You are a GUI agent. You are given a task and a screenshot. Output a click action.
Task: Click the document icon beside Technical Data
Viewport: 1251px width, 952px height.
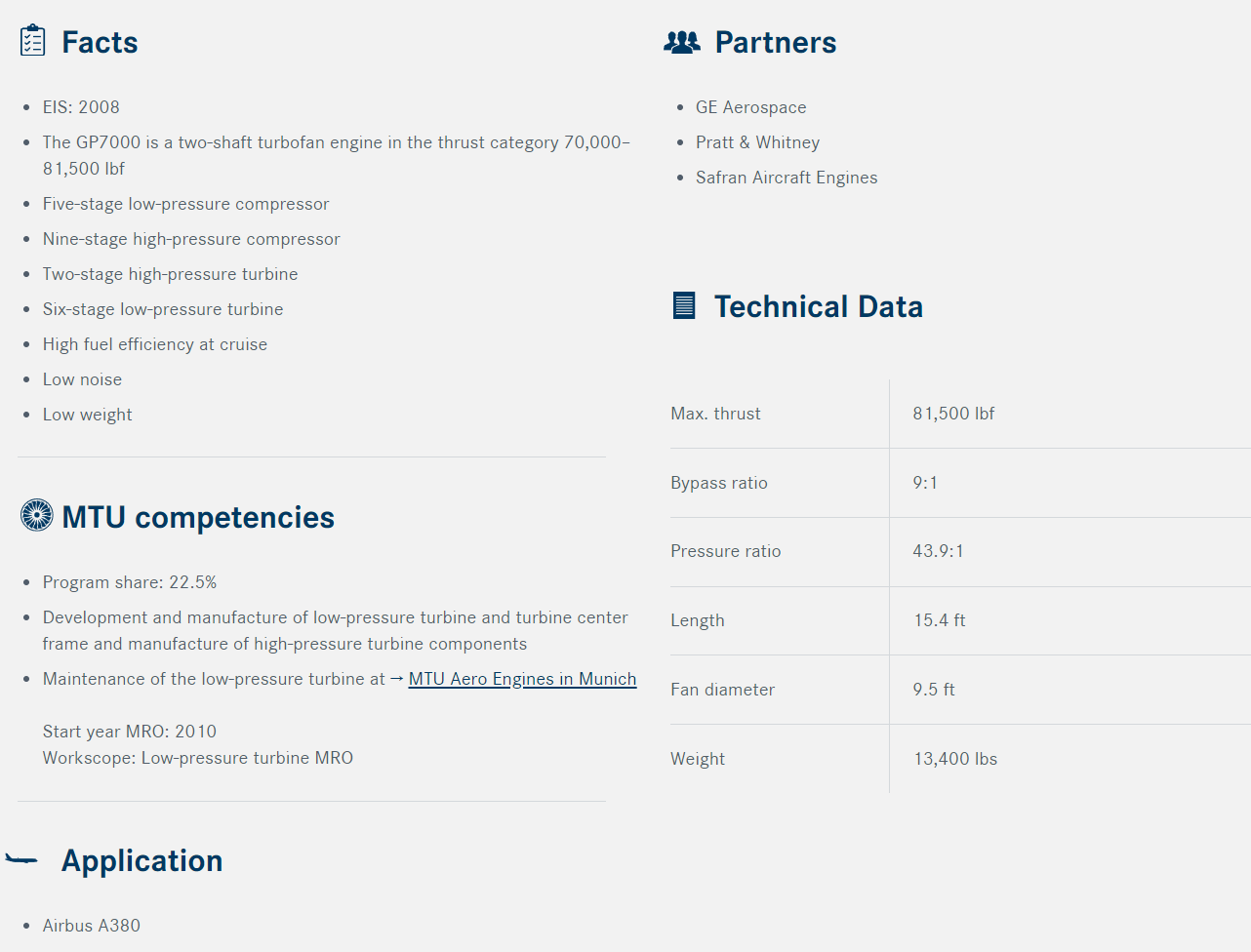point(684,305)
